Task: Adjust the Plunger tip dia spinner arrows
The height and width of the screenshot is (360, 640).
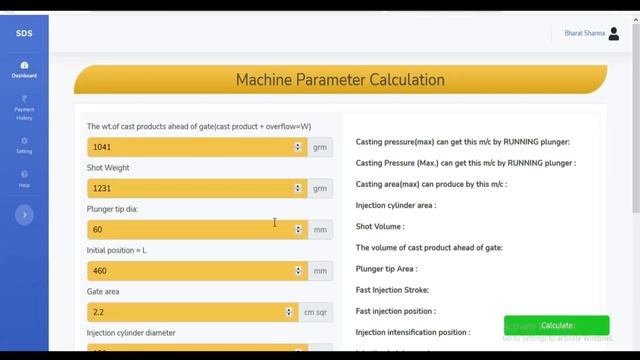Action: (x=298, y=229)
